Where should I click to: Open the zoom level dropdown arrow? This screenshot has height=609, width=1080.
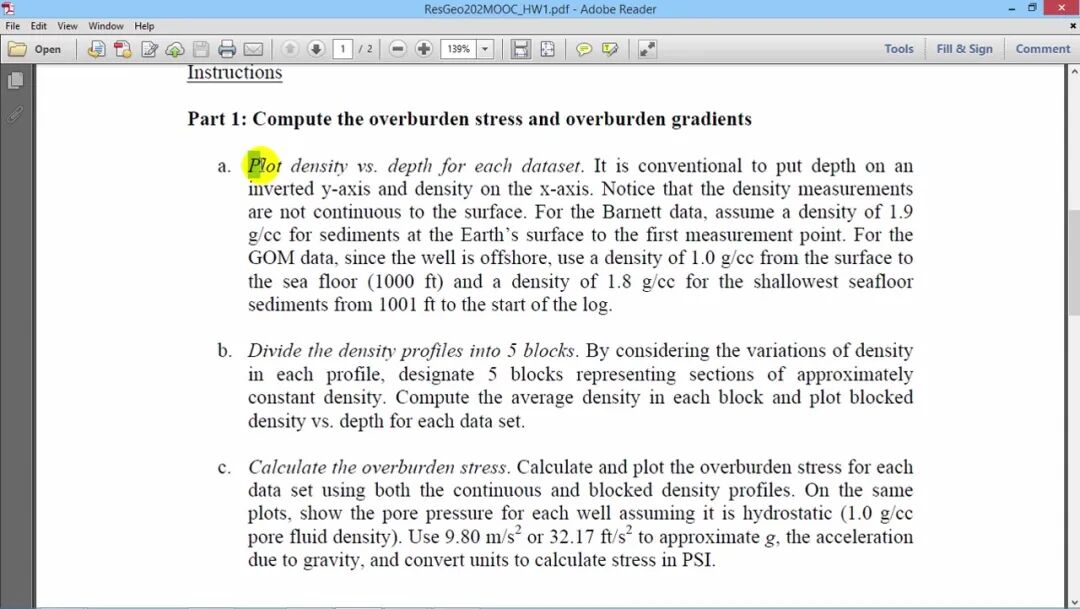click(485, 49)
